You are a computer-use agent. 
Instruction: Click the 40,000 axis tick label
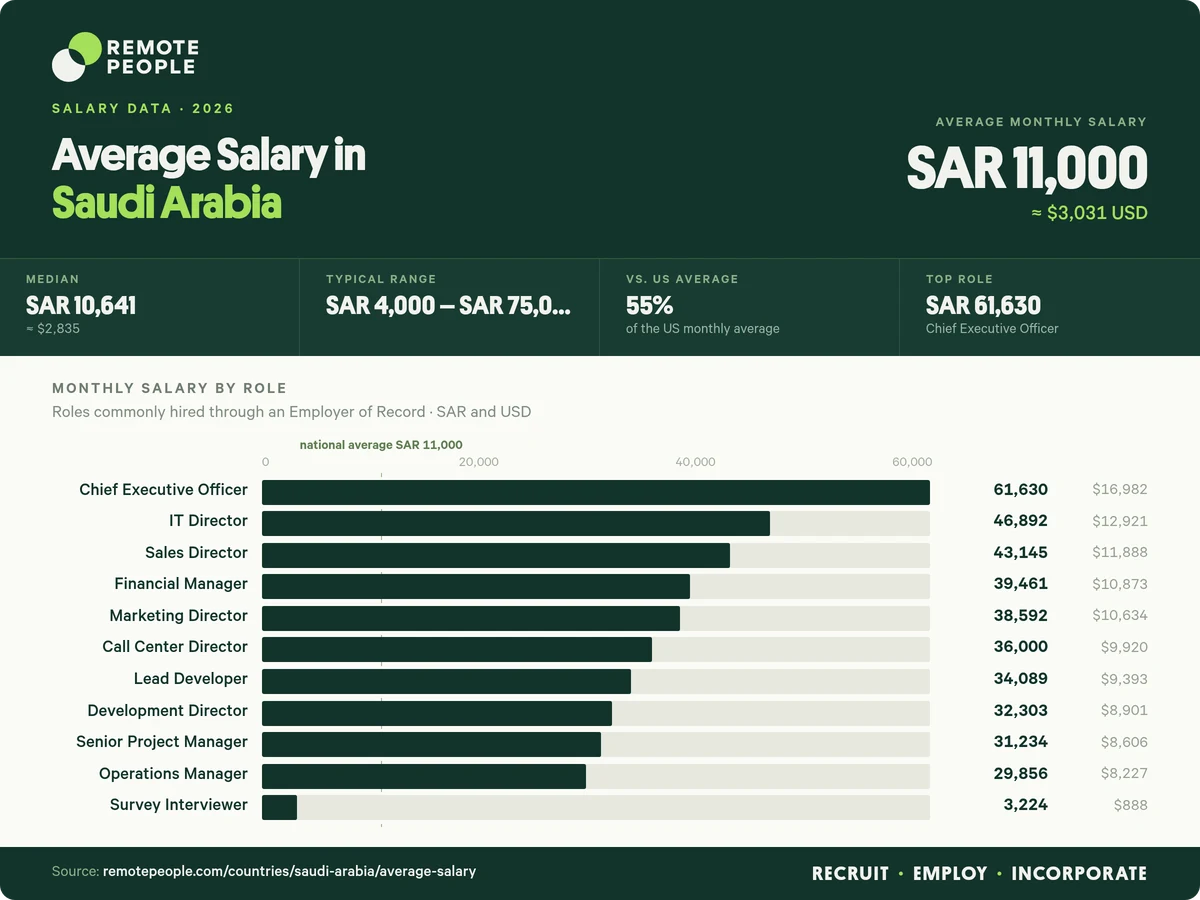pyautogui.click(x=695, y=462)
